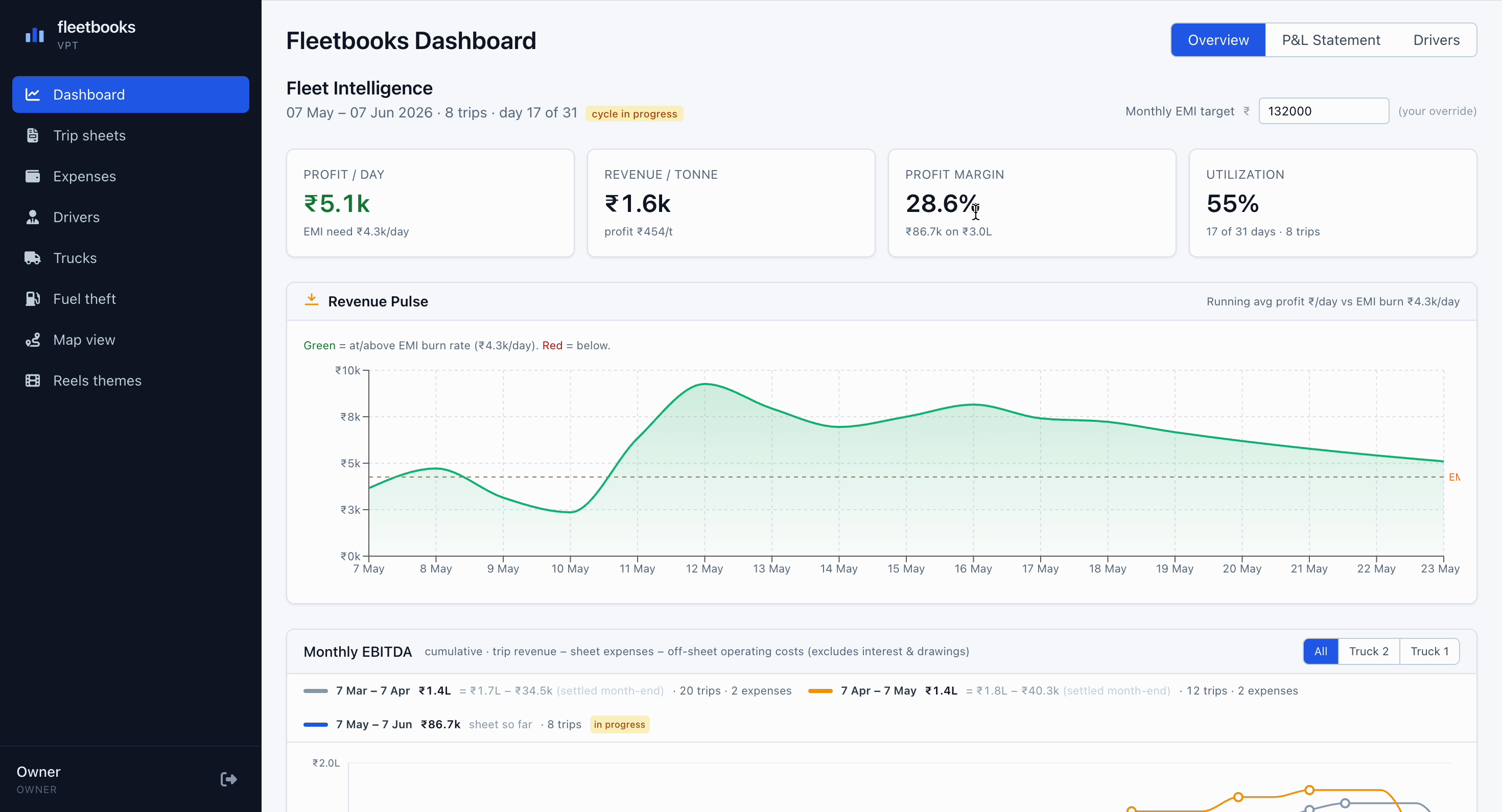The image size is (1502, 812).
Task: Click the Dashboard chart icon in sidebar
Action: [x=33, y=94]
